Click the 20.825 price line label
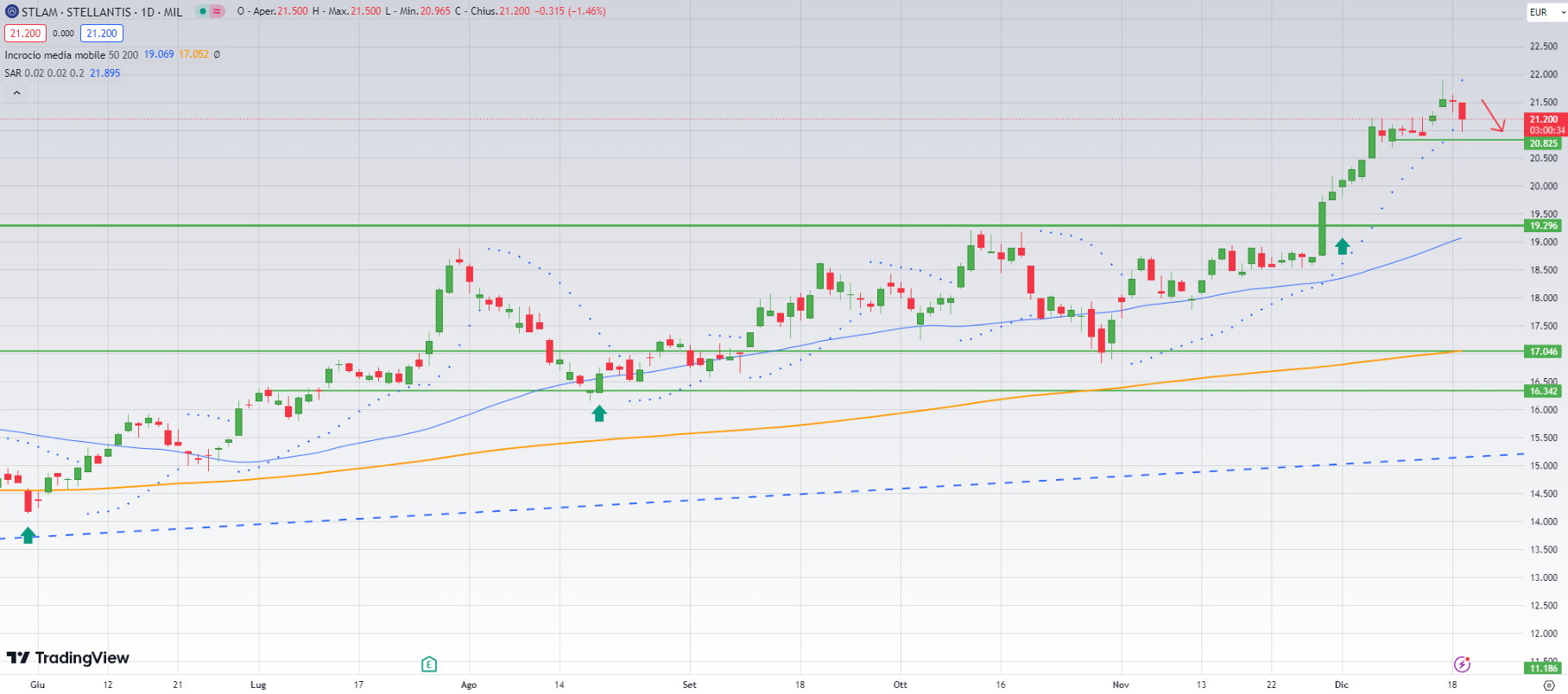1568x694 pixels. point(1544,143)
